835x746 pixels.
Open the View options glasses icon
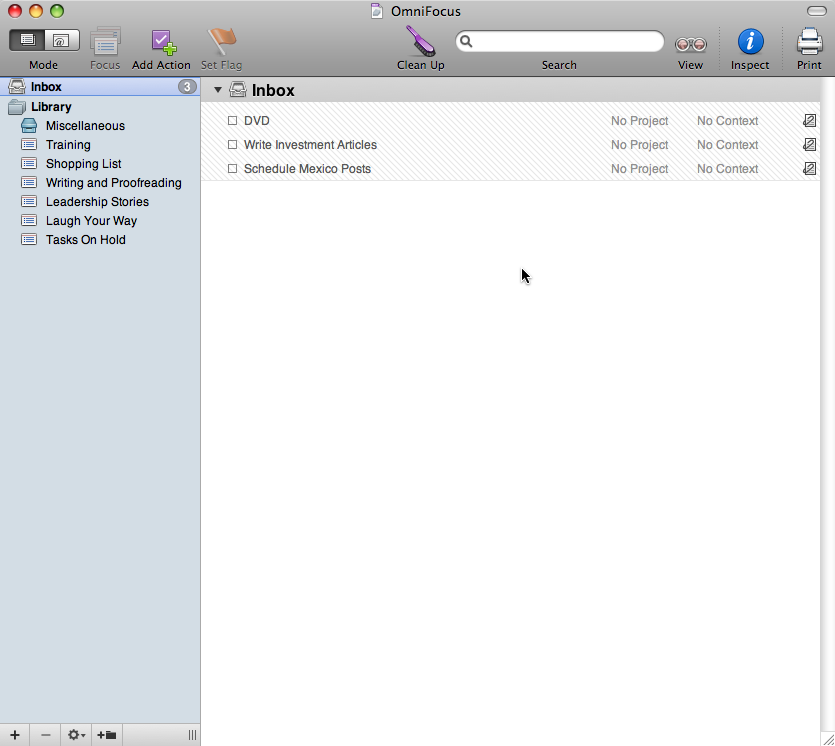coord(691,44)
